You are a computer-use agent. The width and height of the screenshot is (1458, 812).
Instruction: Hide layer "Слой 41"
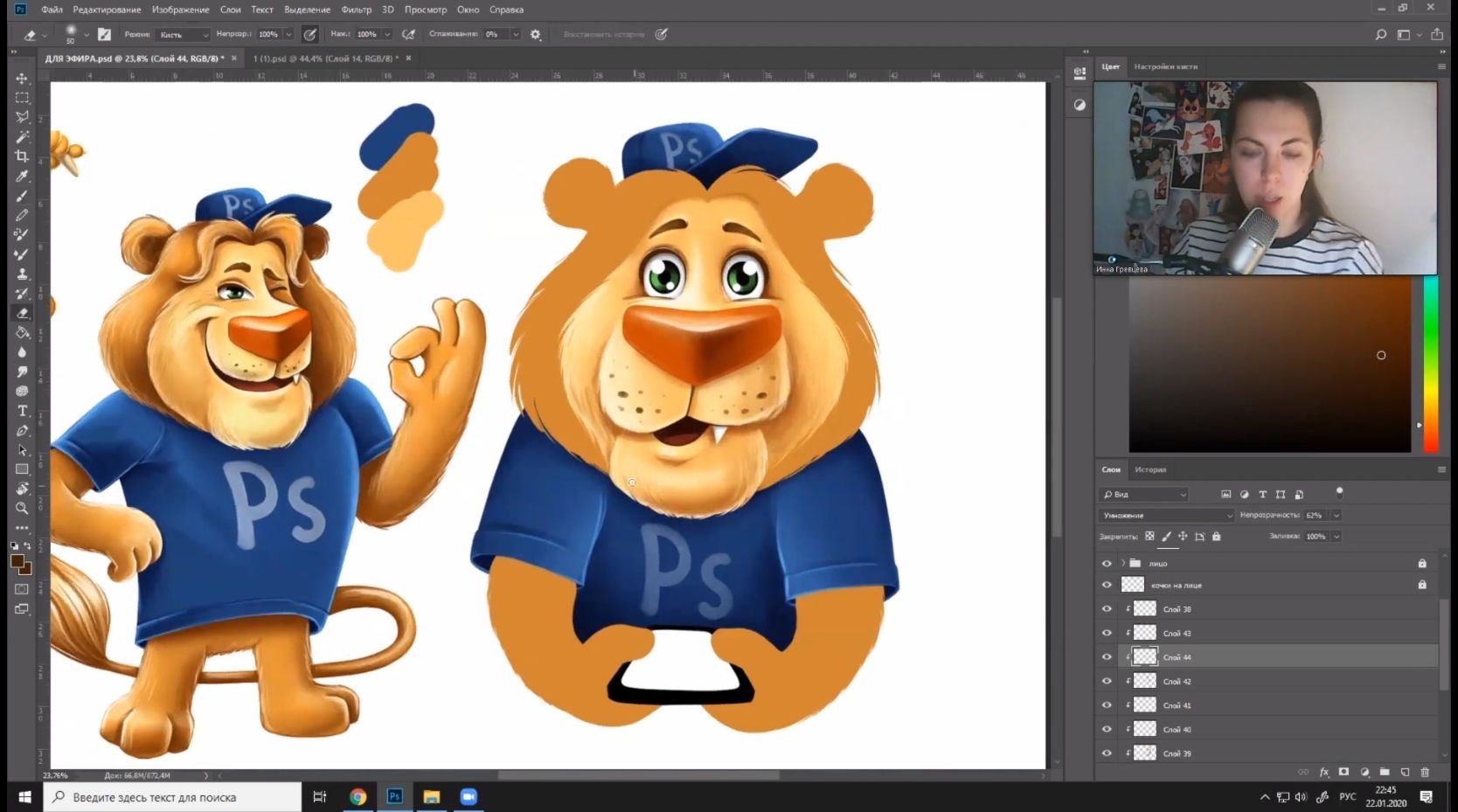click(x=1107, y=705)
